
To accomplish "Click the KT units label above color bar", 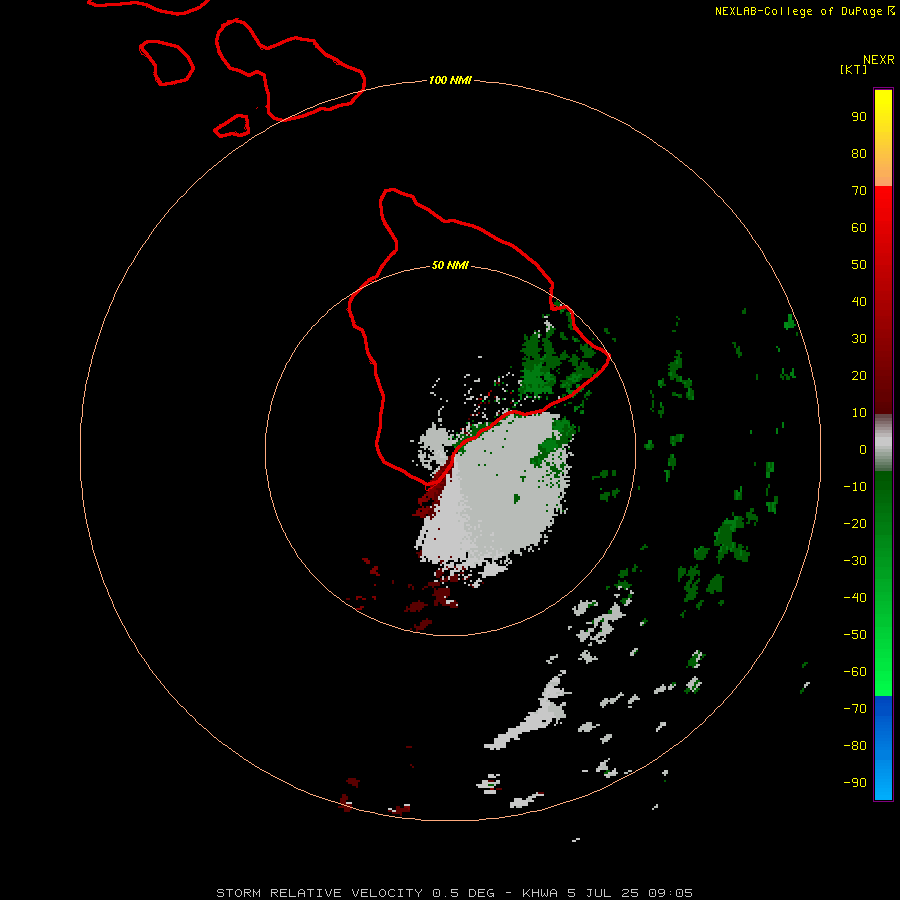I will 853,69.
